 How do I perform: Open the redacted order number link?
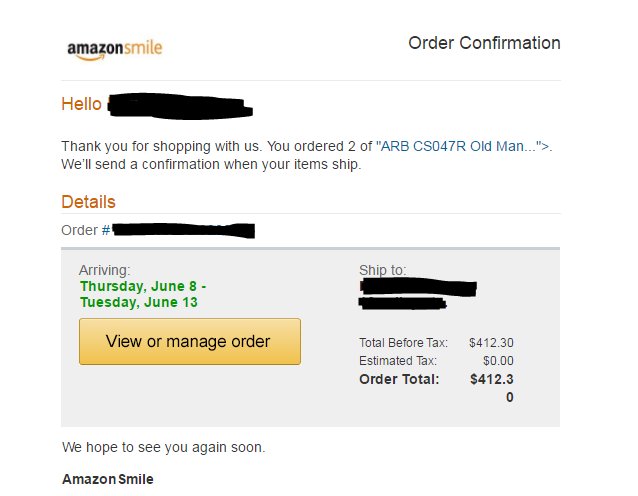coord(184,230)
